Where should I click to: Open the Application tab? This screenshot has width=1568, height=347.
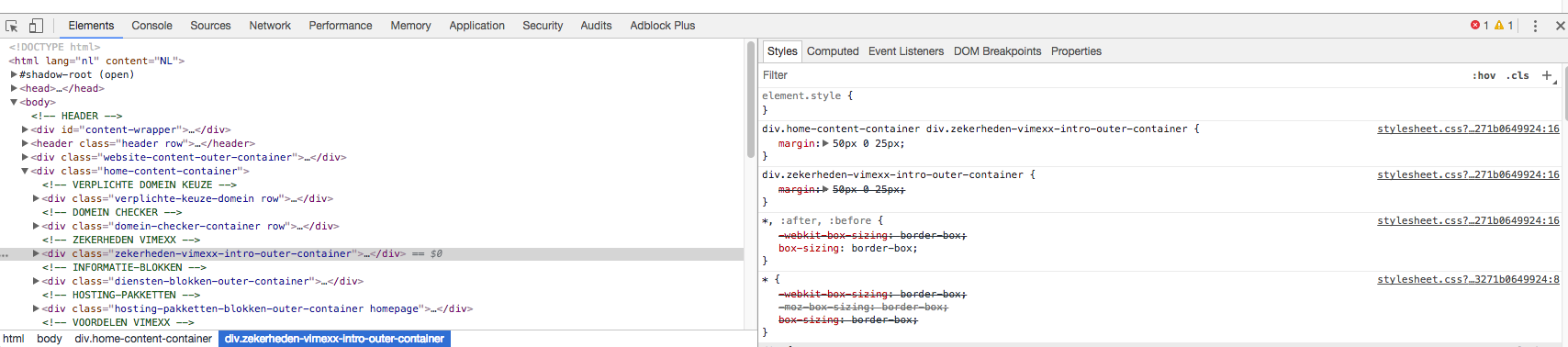[476, 26]
